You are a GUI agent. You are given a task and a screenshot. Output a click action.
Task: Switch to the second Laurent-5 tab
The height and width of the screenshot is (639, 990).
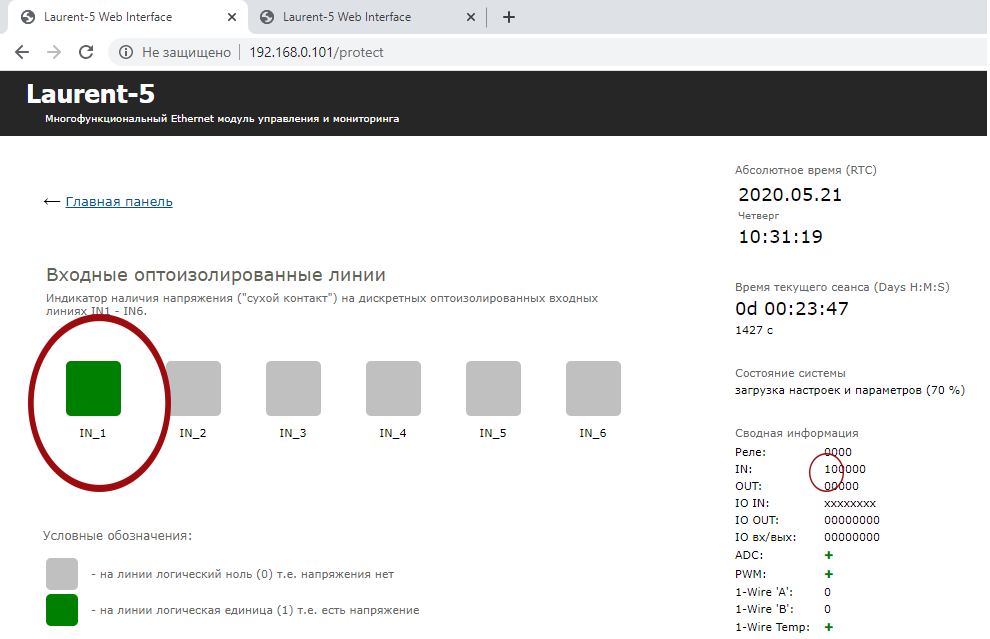click(347, 17)
